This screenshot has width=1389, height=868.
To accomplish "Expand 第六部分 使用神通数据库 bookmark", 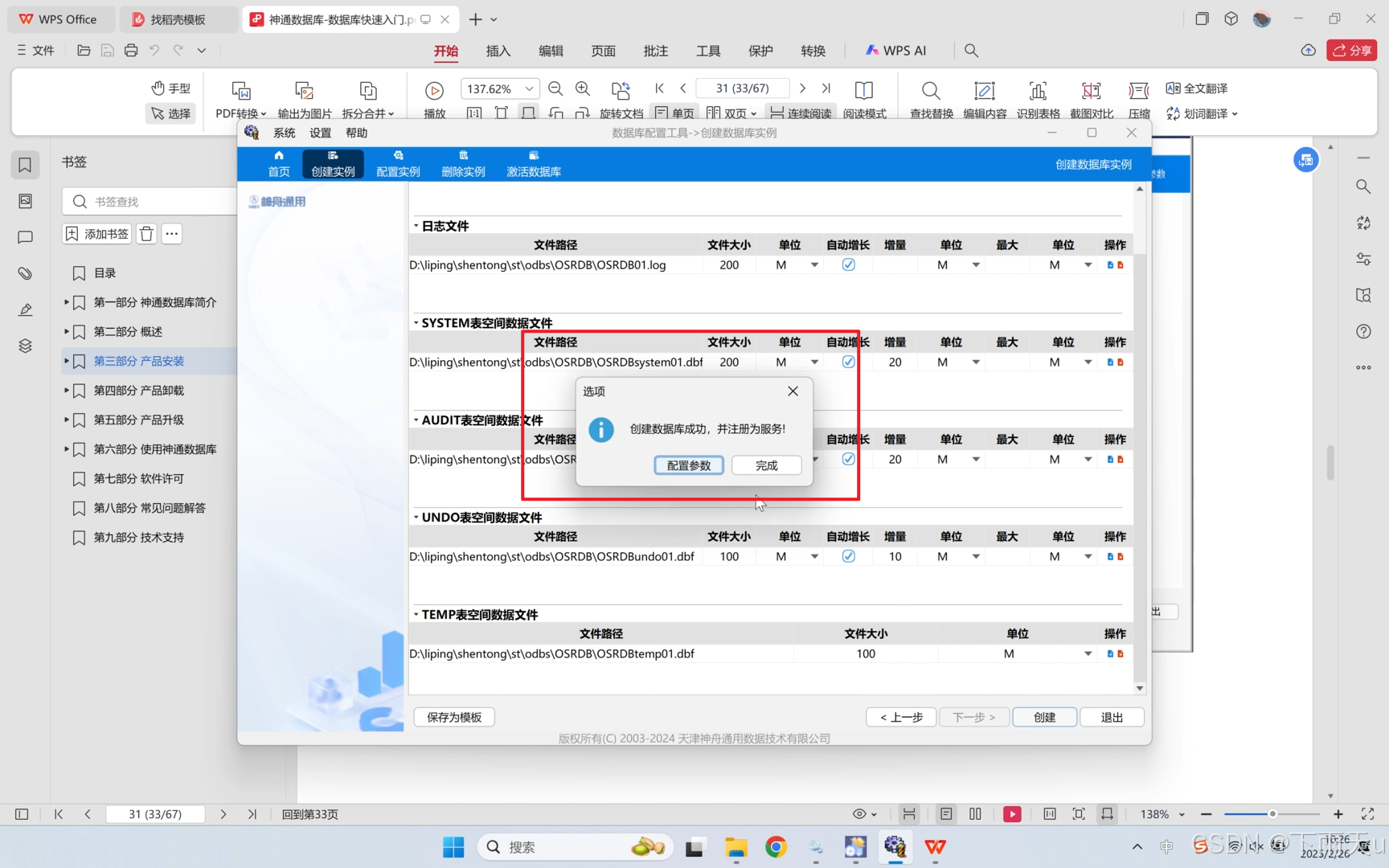I will point(66,449).
